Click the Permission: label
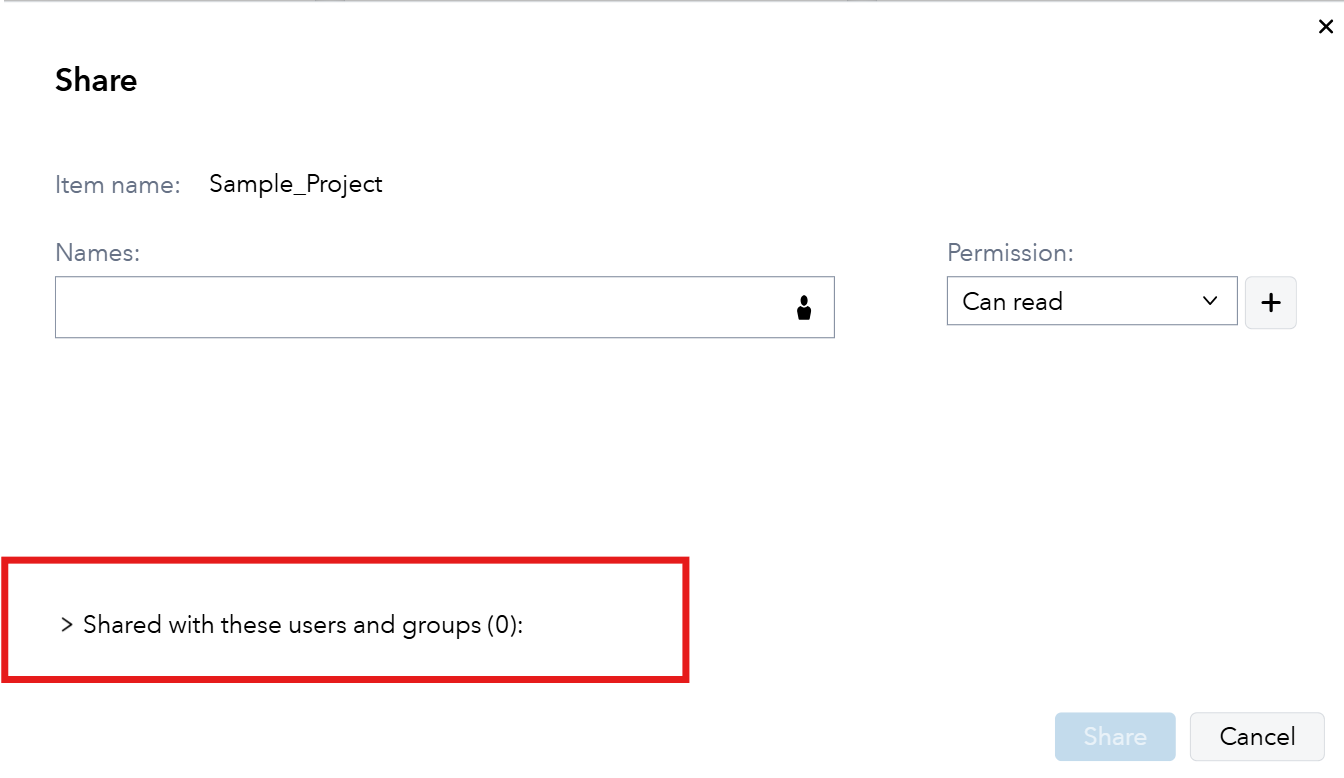 tap(1010, 253)
